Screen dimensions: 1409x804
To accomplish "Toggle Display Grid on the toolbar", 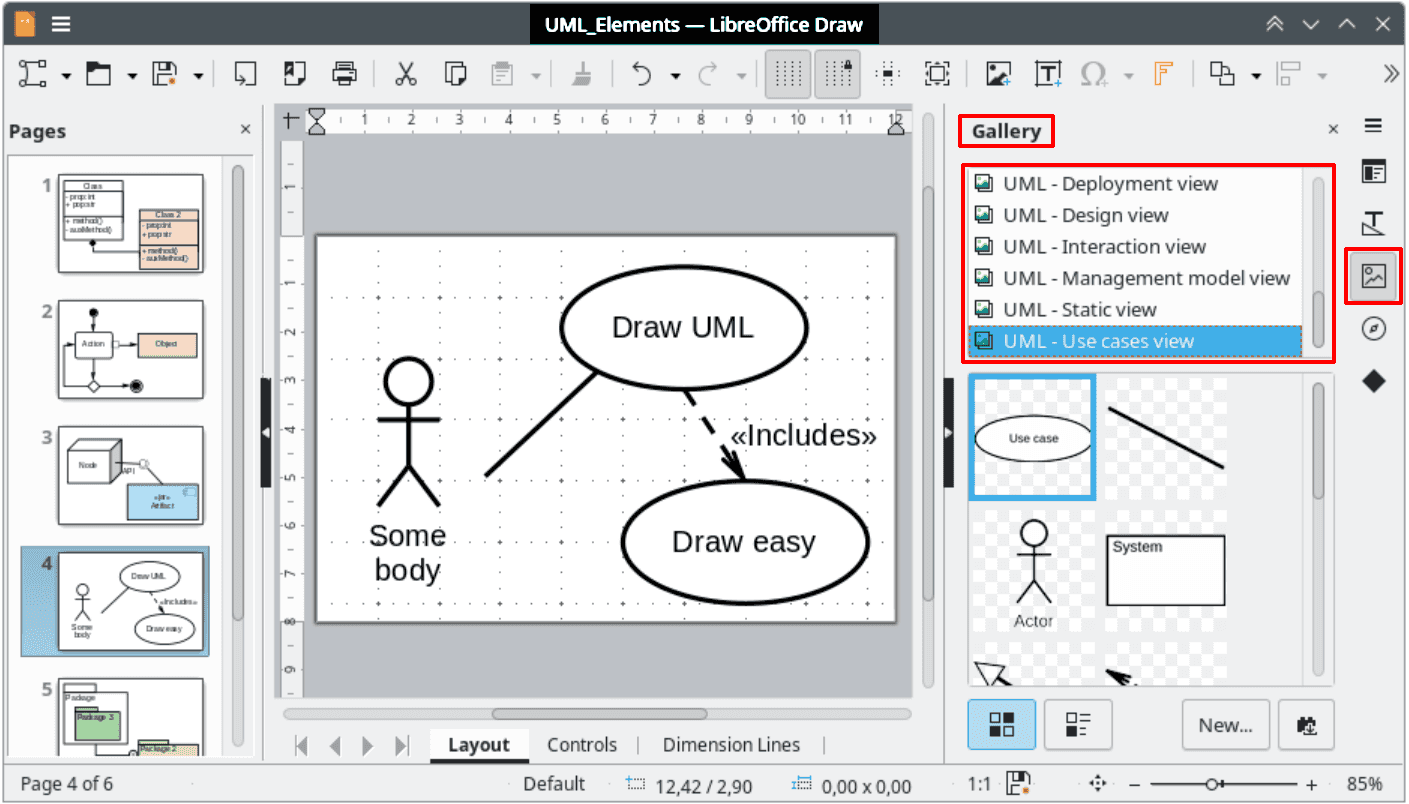I will point(788,73).
